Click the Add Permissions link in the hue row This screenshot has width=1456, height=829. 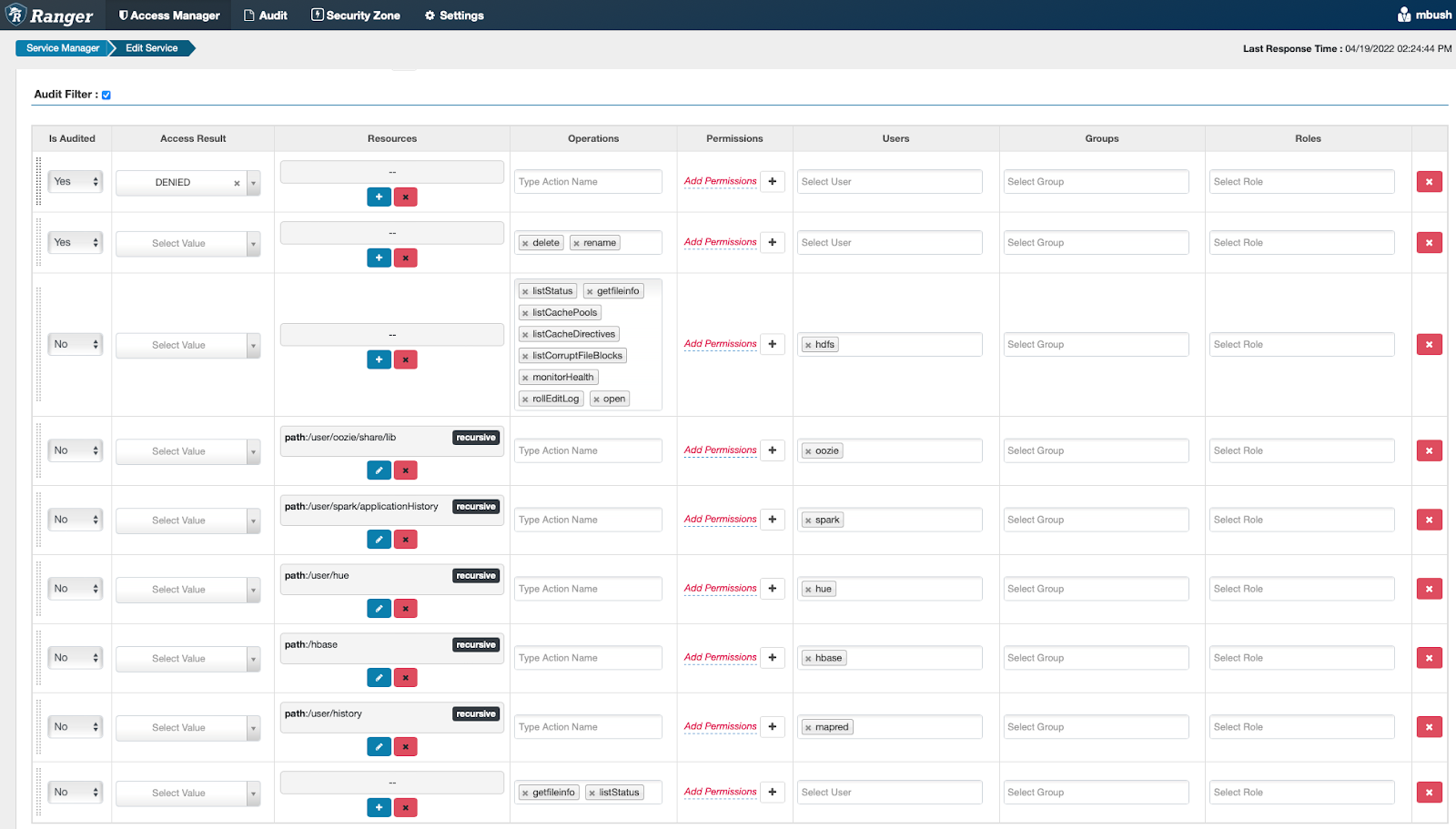[x=720, y=588]
